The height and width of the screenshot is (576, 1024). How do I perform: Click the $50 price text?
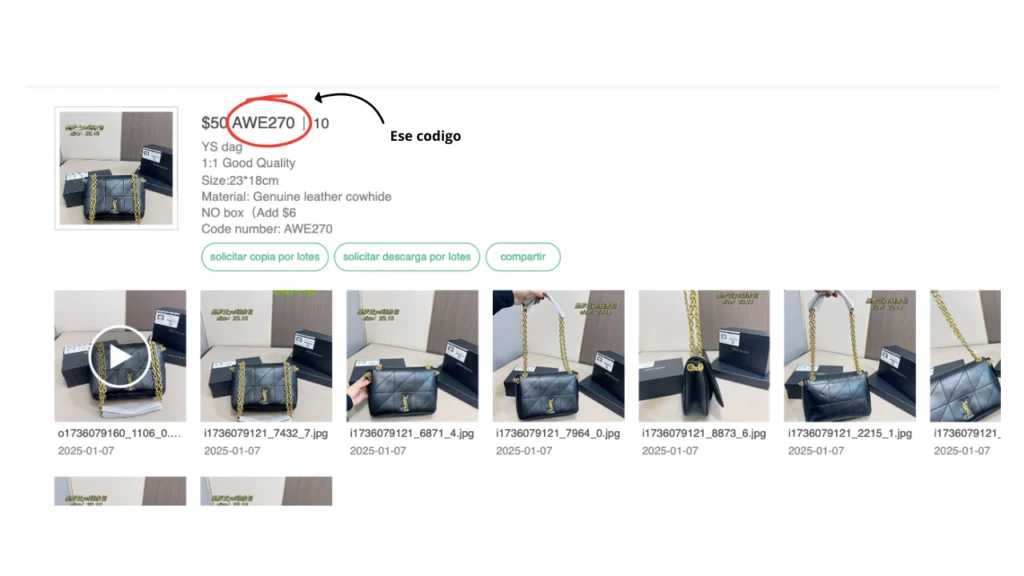[x=214, y=123]
